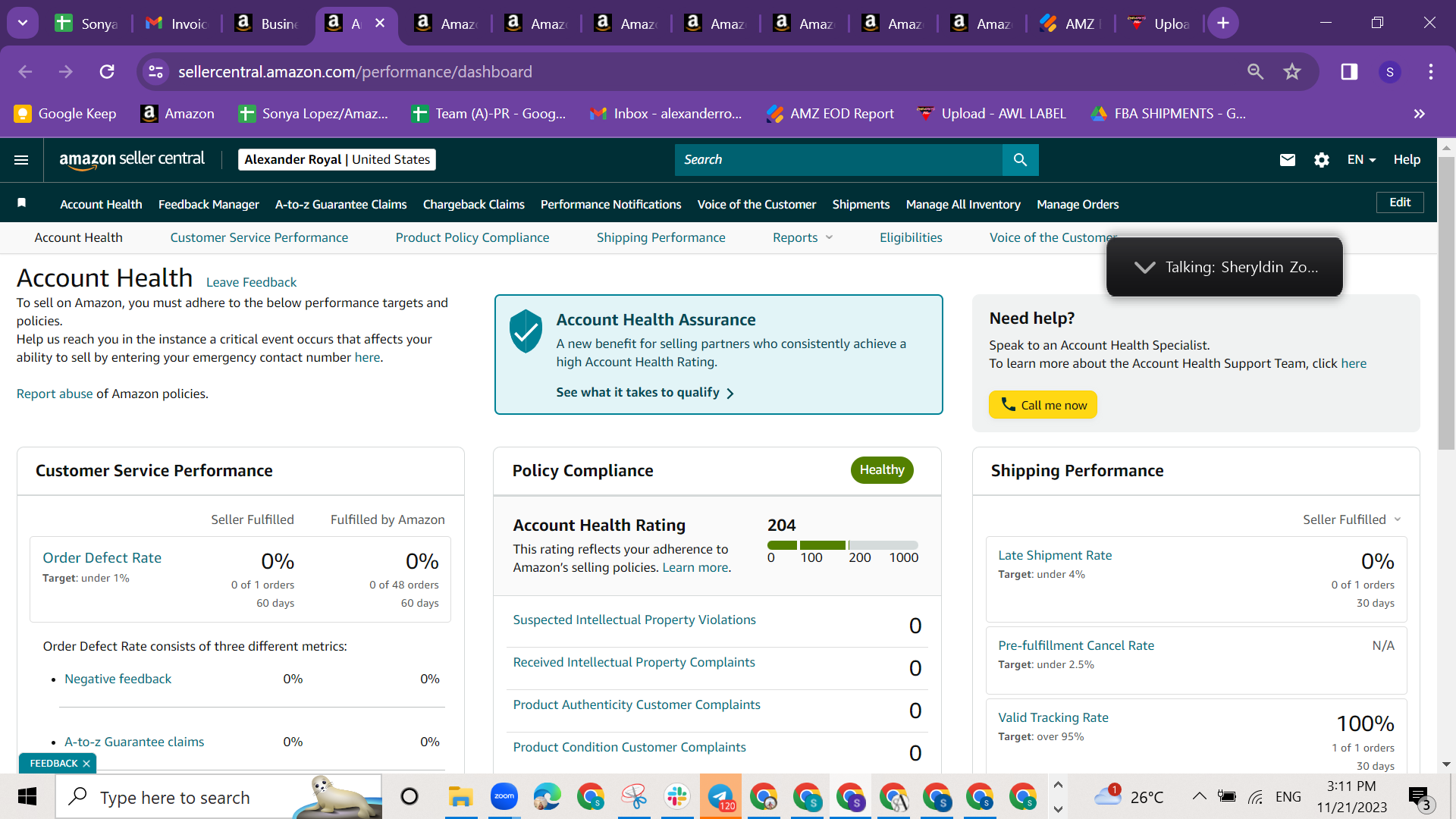Switch to Shipping Performance tab
1456x819 pixels.
[x=661, y=237]
